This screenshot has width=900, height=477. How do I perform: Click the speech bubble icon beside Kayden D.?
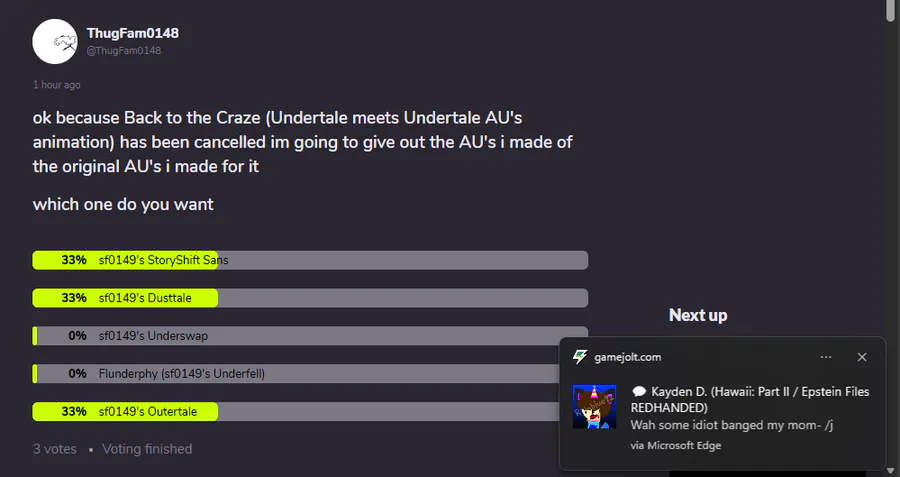(x=639, y=392)
